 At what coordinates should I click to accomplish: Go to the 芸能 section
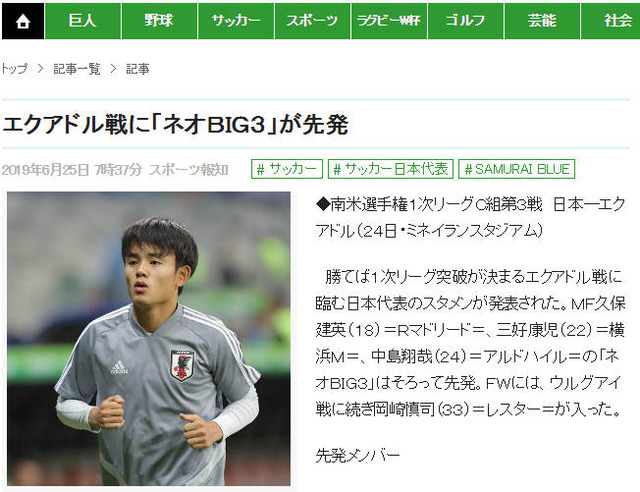click(542, 21)
